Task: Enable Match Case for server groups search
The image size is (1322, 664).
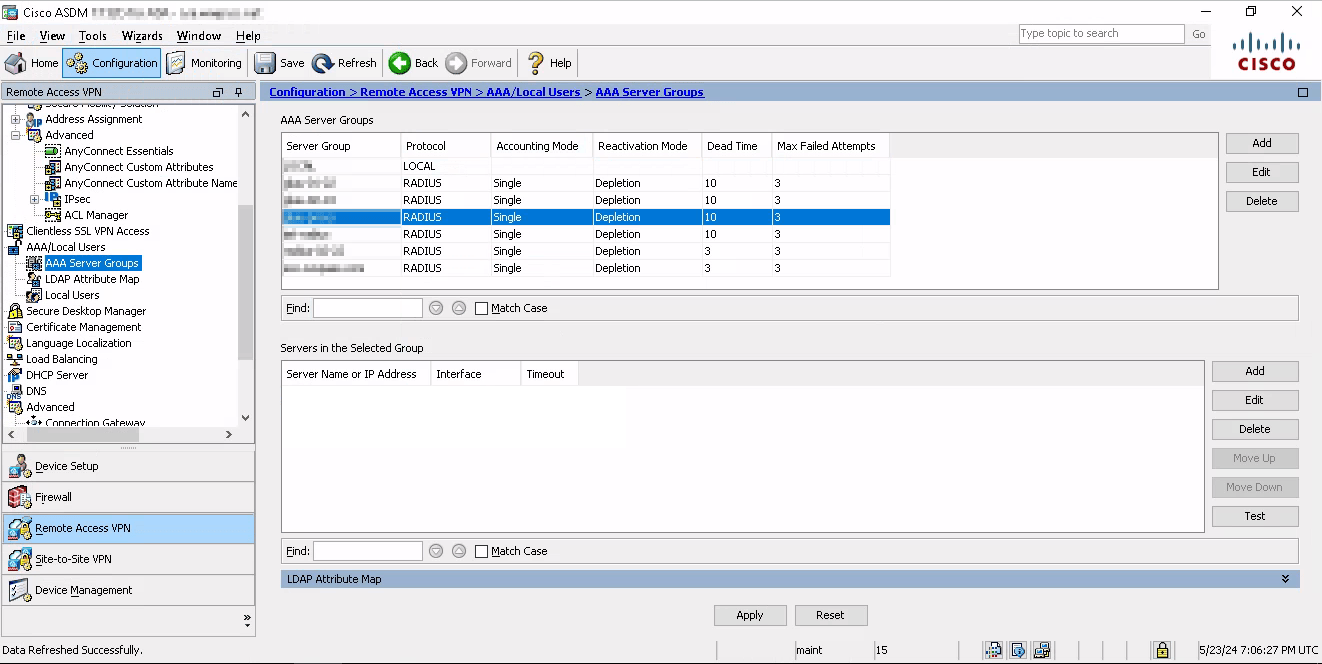Action: 482,308
